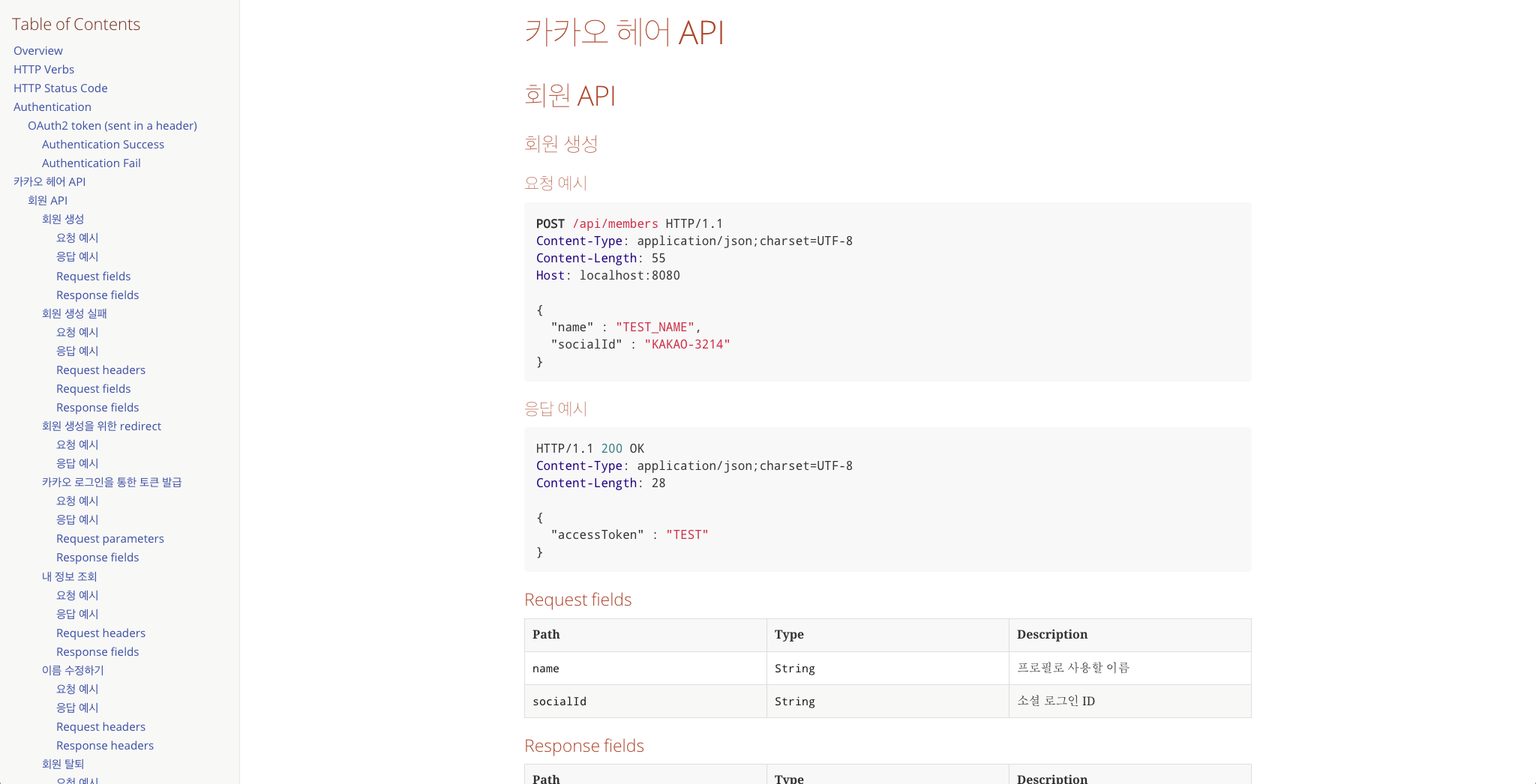Go to 이름 수정하기 section
This screenshot has height=784, width=1536.
coord(73,670)
